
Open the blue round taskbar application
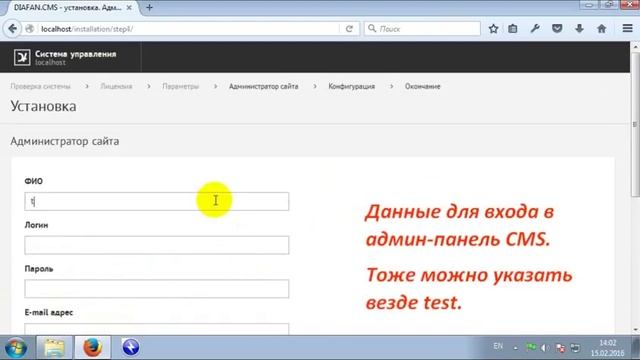point(131,347)
